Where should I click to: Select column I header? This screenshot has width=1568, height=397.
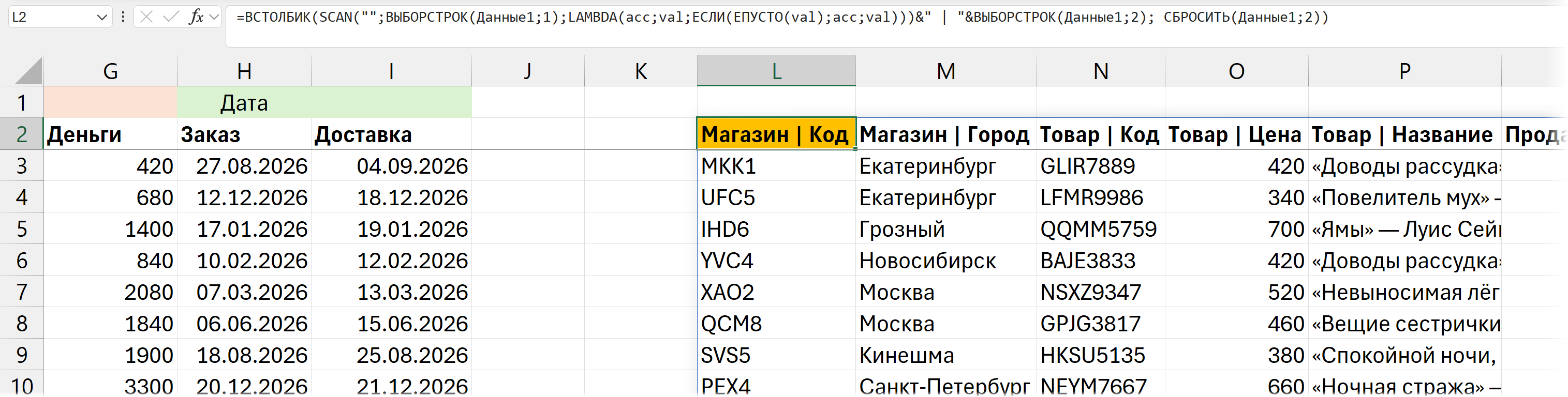pyautogui.click(x=391, y=71)
